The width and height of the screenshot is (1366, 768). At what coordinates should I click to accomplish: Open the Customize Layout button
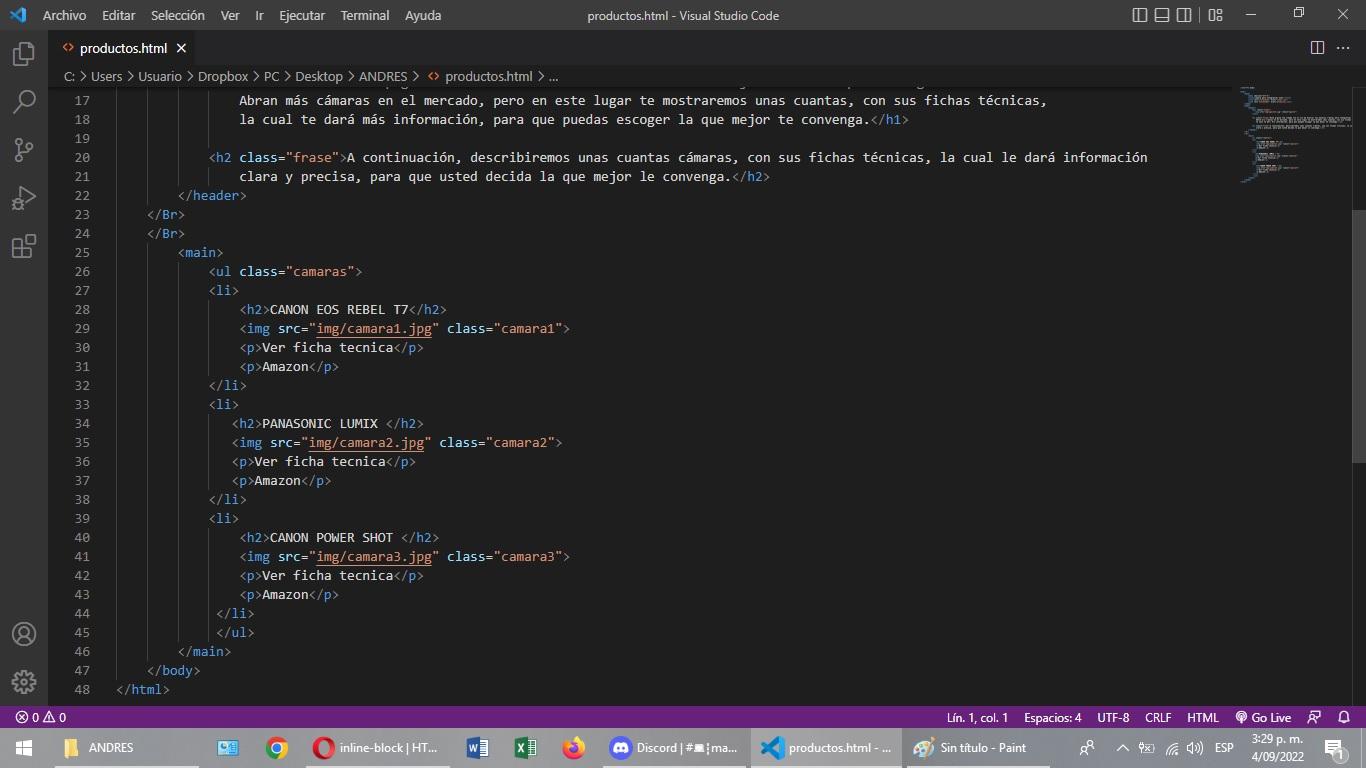[1216, 15]
